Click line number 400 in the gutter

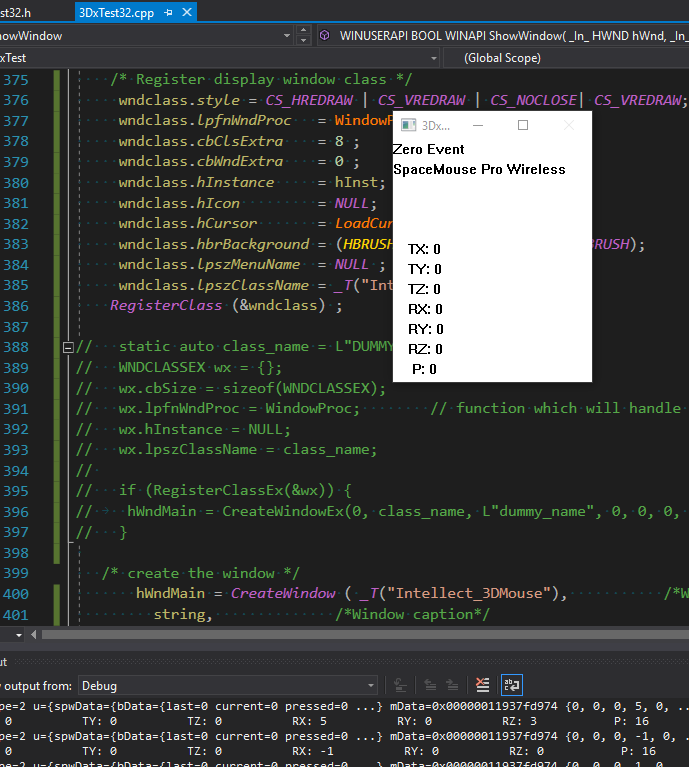coord(16,594)
